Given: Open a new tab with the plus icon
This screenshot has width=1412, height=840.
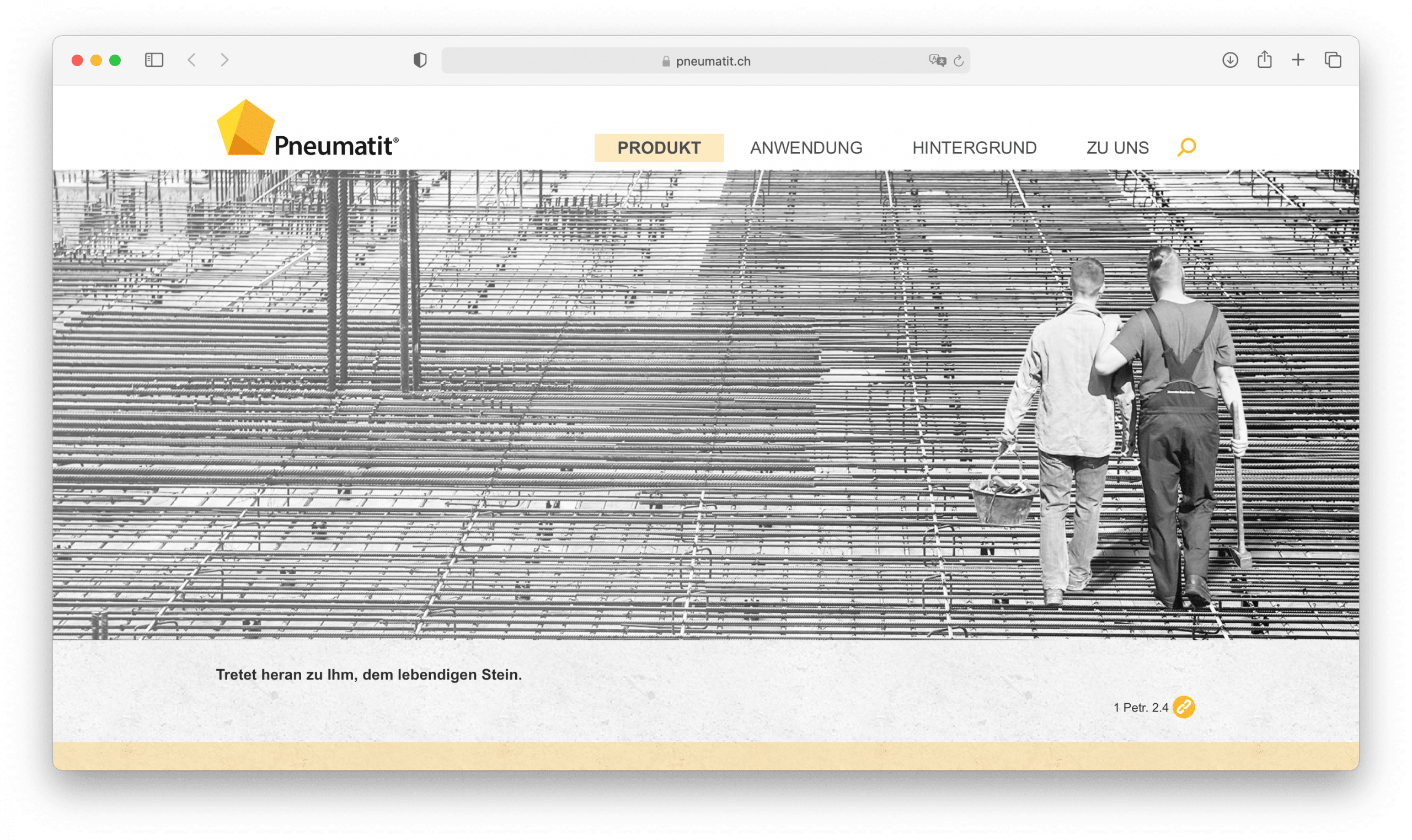Looking at the screenshot, I should pyautogui.click(x=1297, y=60).
